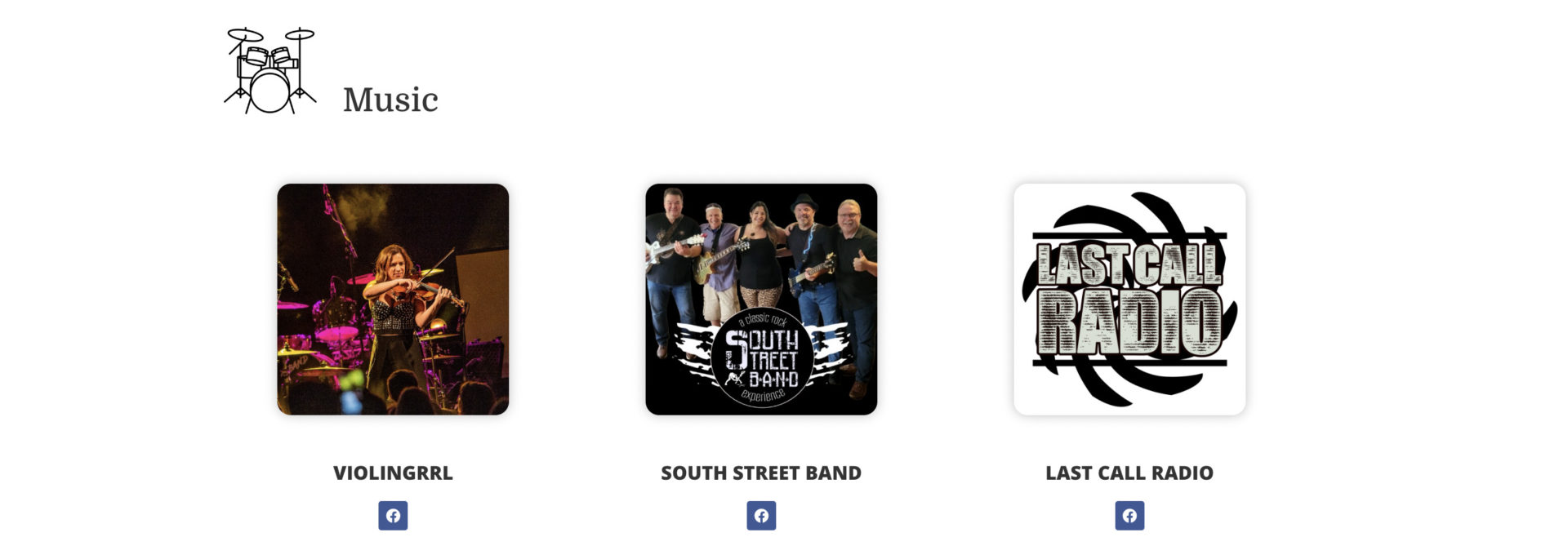Open Violingrrl's Facebook page icon
1568x546 pixels.
pos(393,516)
